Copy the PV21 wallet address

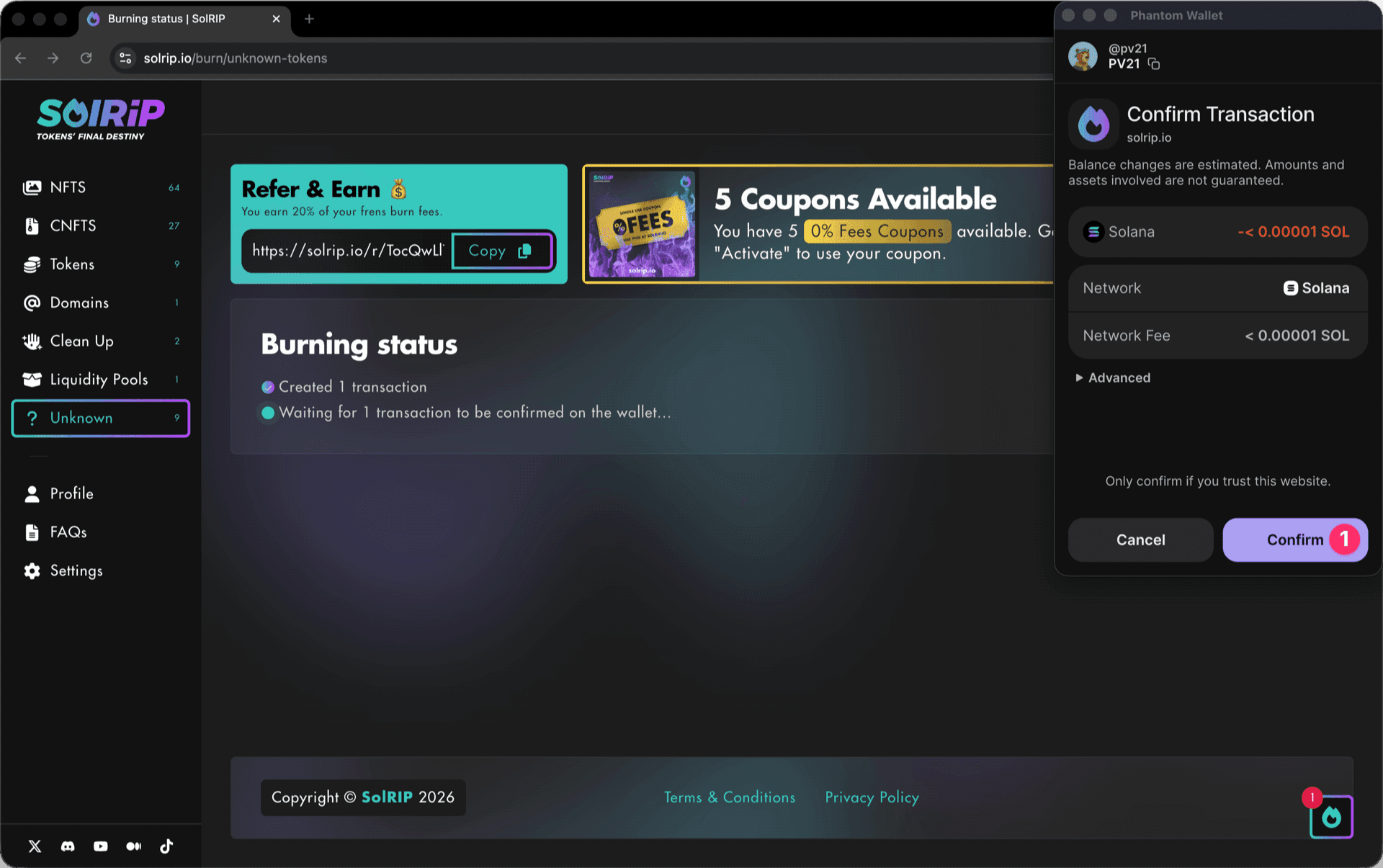[1154, 64]
